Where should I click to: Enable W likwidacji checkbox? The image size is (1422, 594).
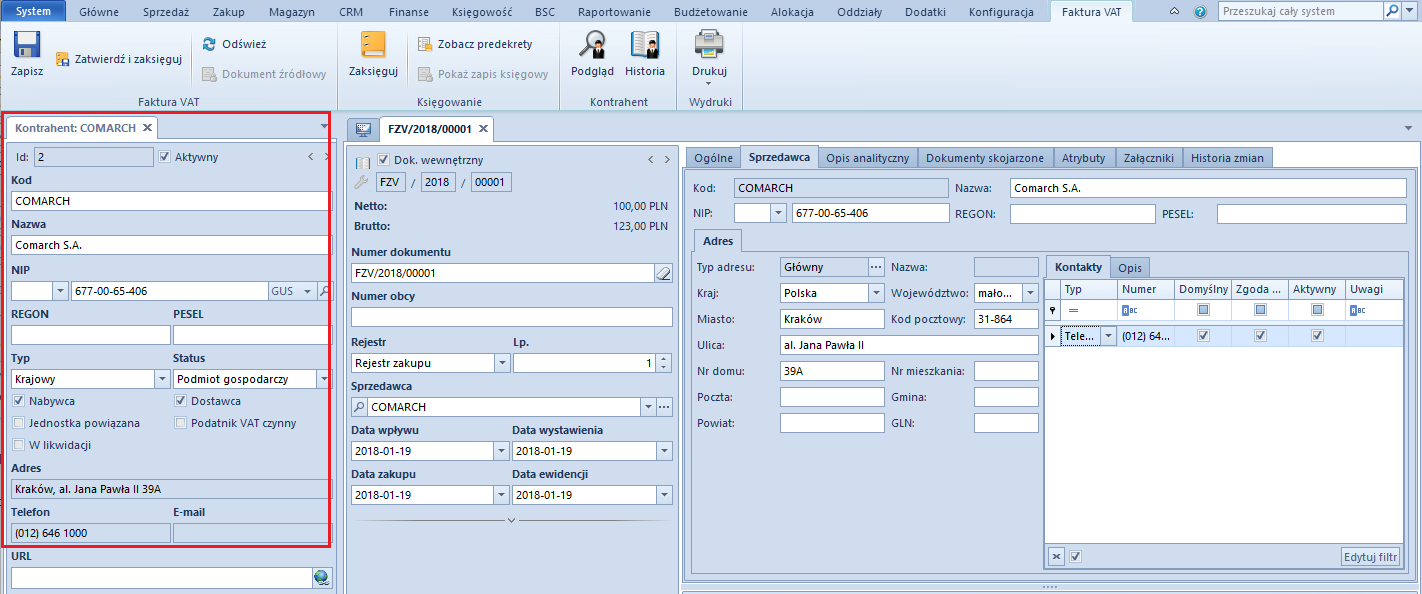(x=19, y=445)
